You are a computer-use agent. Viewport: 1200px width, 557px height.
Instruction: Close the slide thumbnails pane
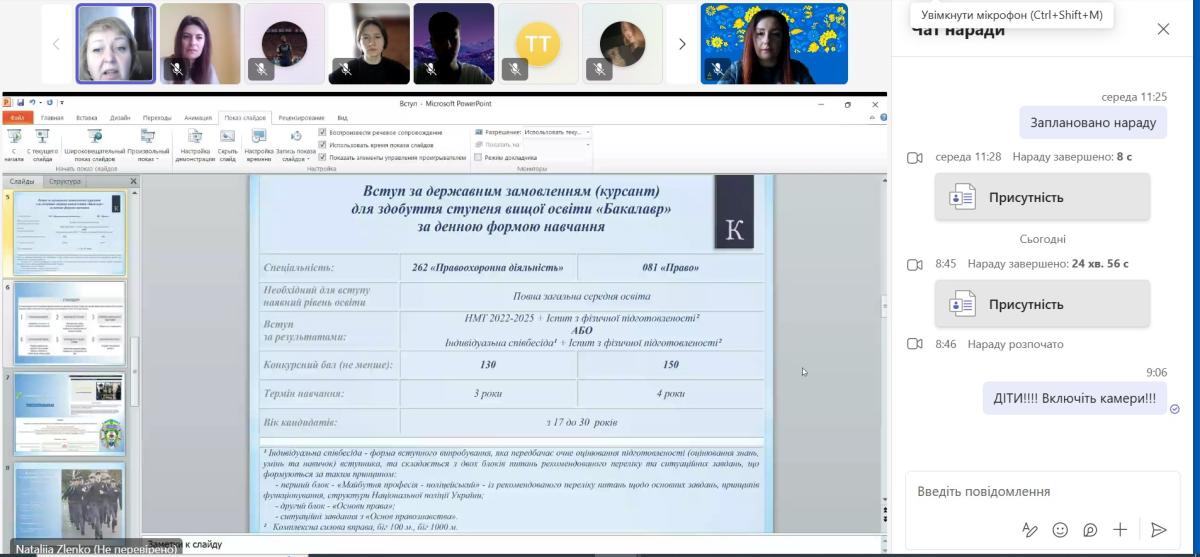point(134,181)
